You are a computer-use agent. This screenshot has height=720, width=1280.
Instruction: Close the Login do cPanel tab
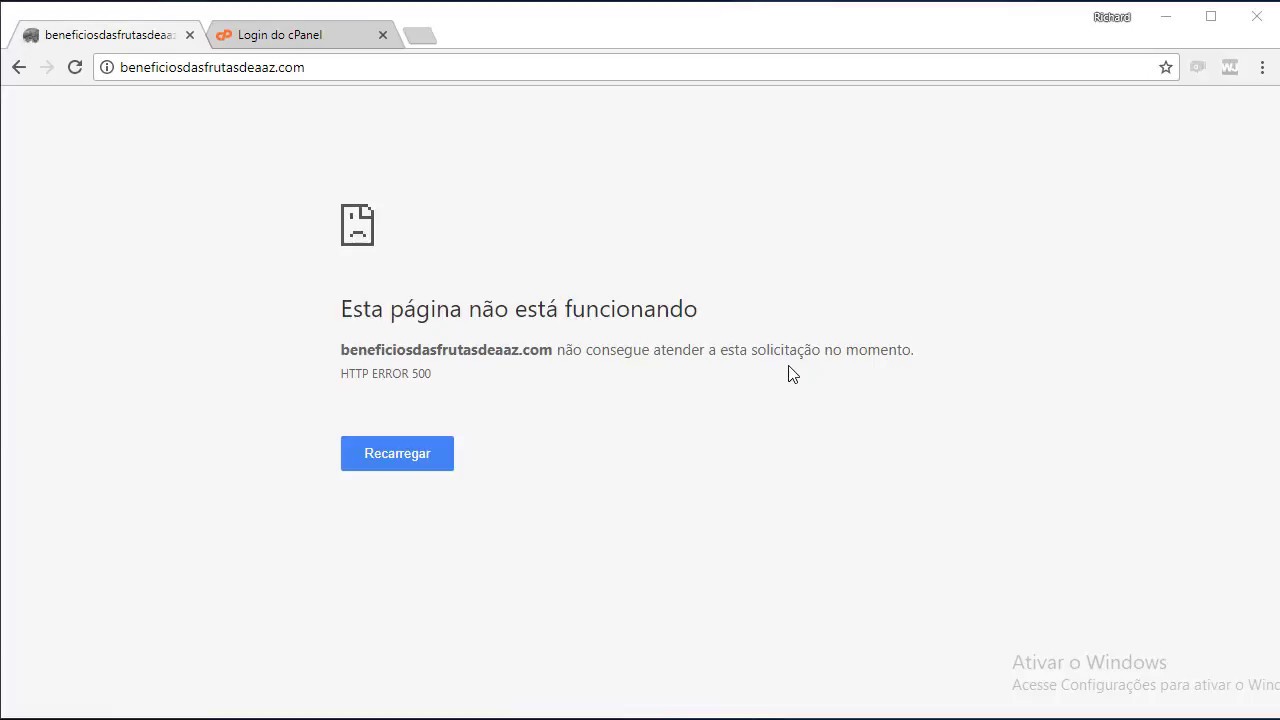[383, 35]
